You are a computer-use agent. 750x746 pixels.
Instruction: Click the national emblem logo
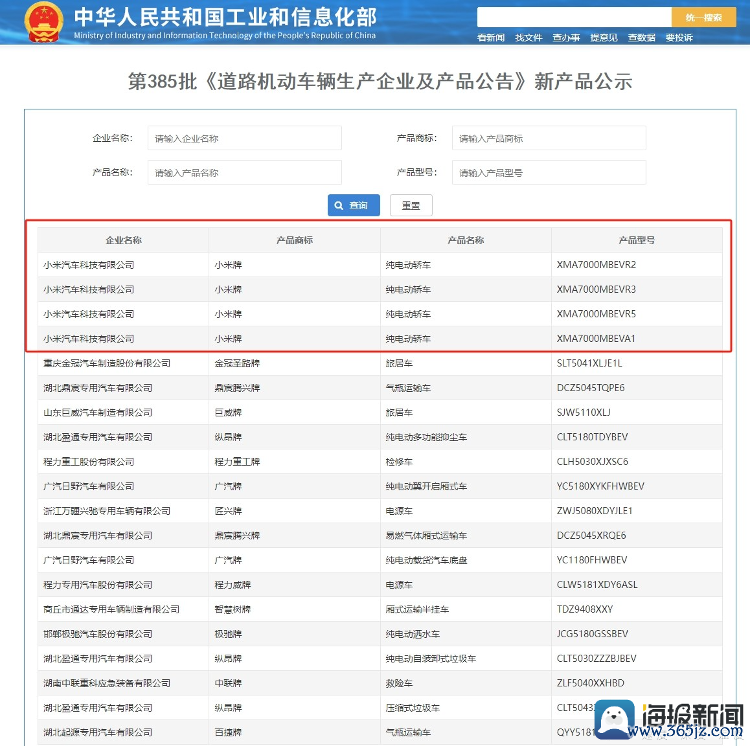[43, 22]
